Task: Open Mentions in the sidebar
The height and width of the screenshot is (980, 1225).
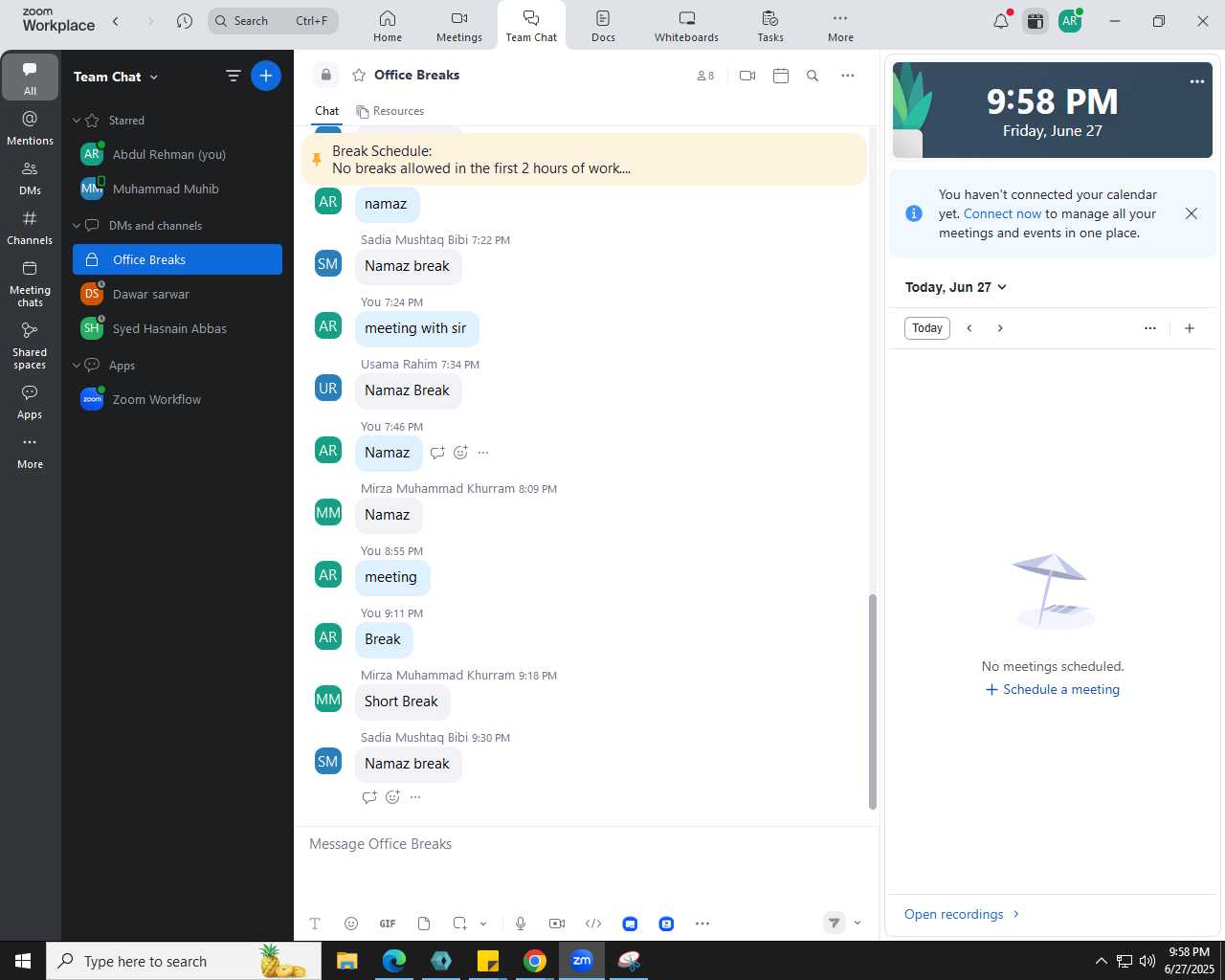Action: click(30, 128)
